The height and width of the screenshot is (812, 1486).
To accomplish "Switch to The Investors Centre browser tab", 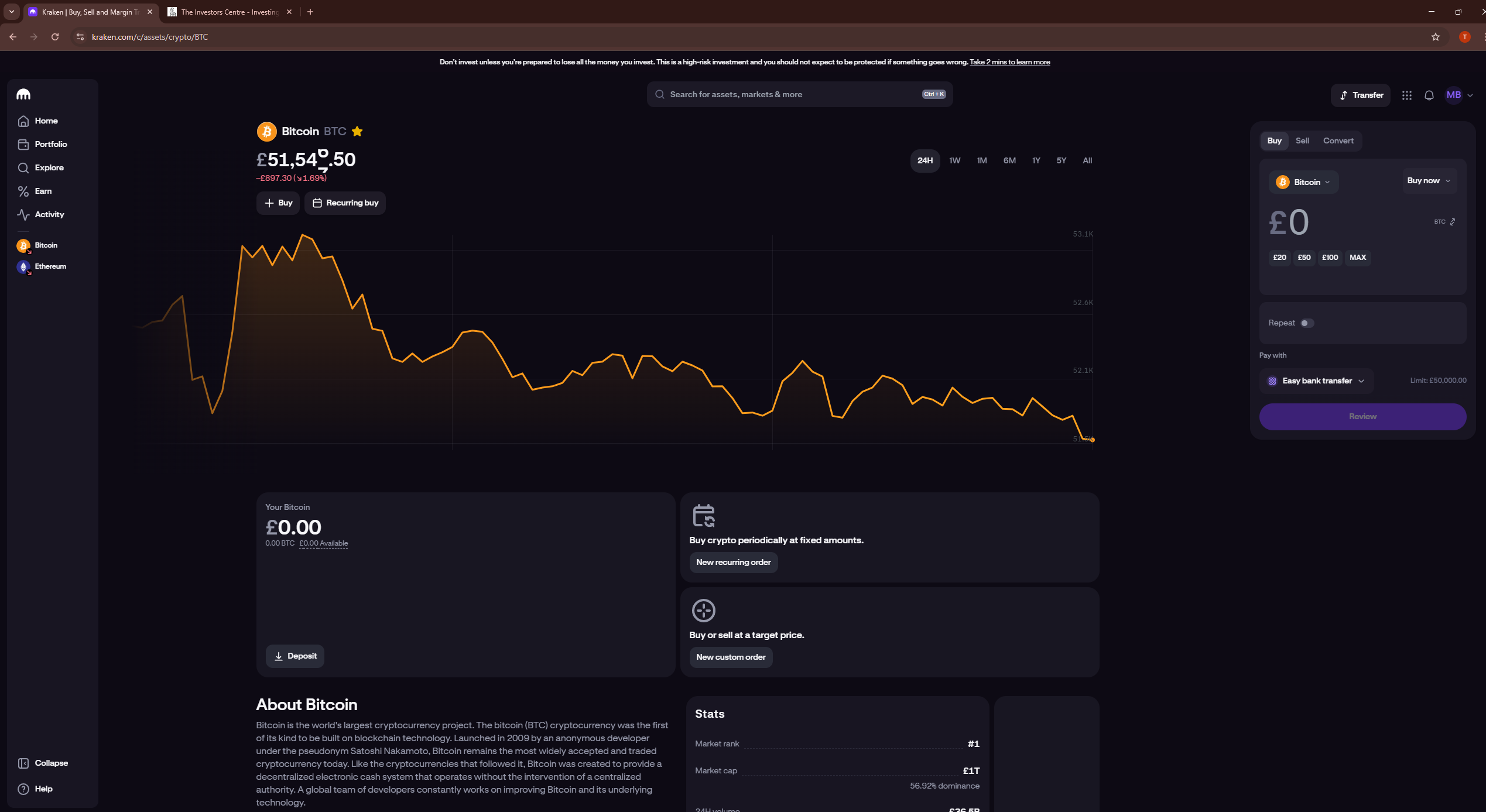I will [x=230, y=12].
